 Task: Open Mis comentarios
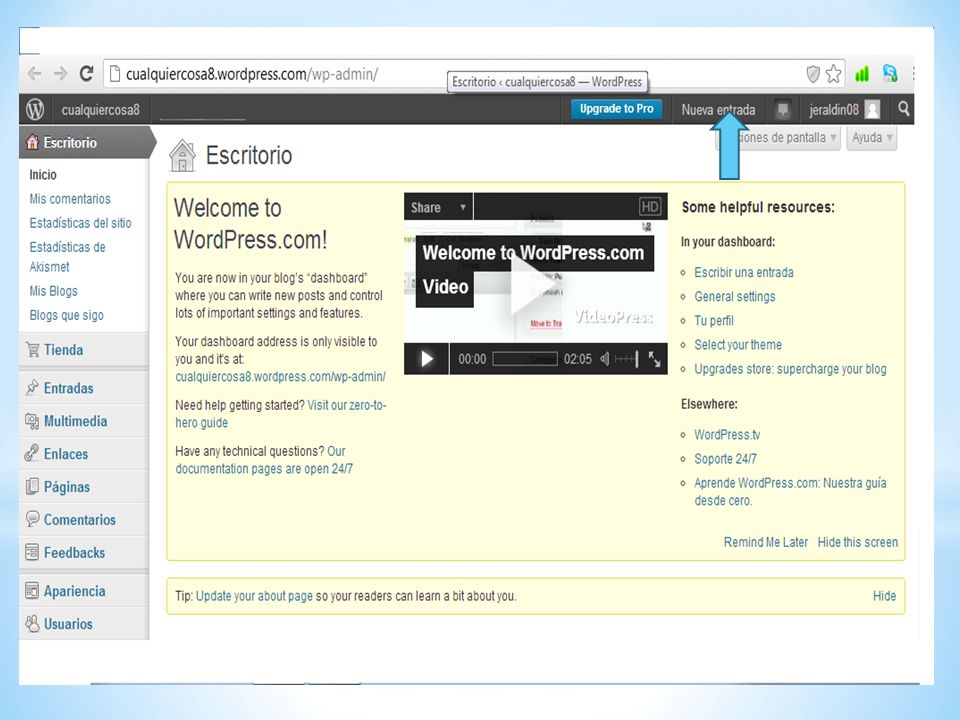[70, 199]
